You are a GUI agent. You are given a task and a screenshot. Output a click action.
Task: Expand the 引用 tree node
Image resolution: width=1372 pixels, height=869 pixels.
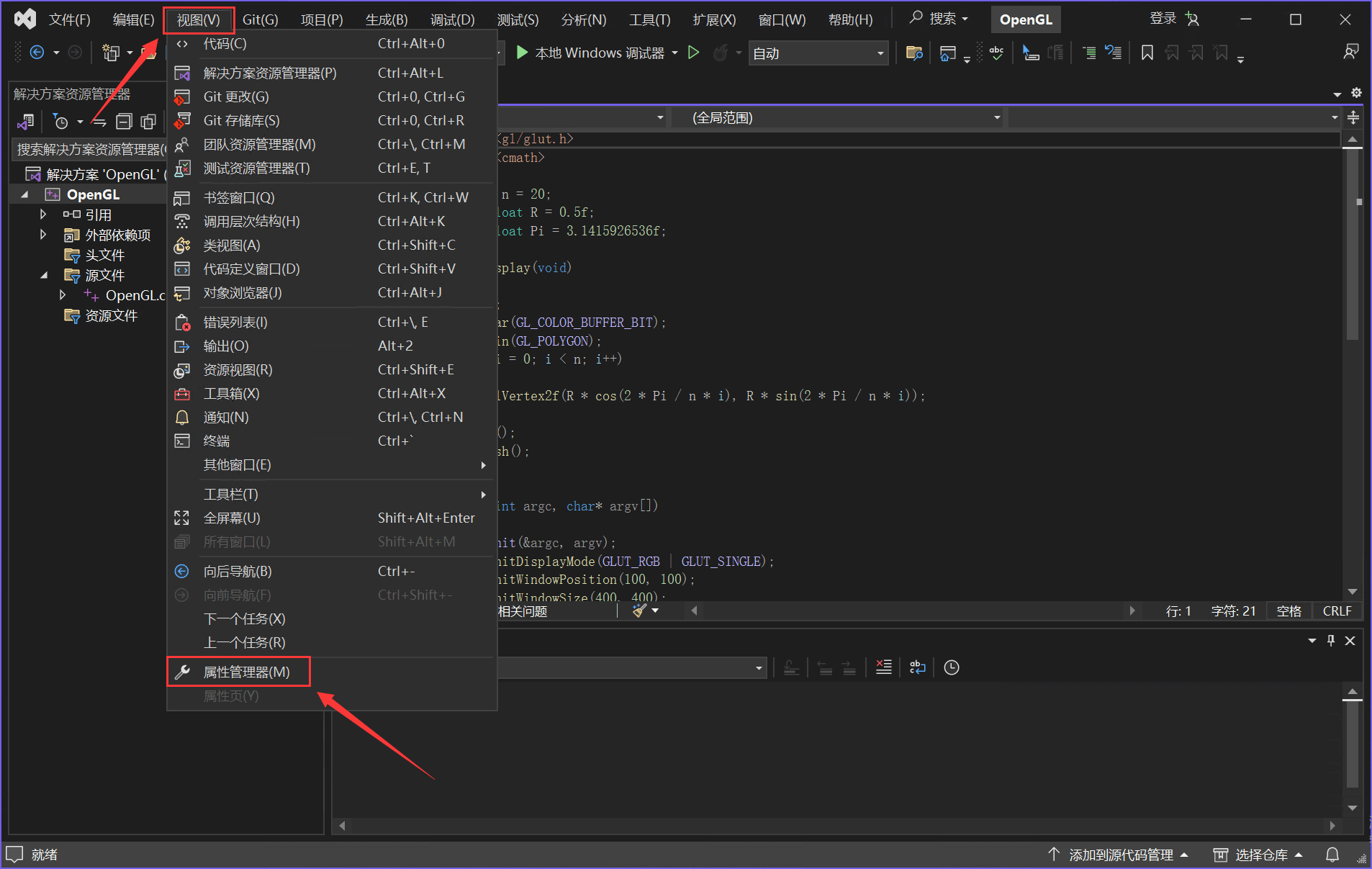pyautogui.click(x=43, y=215)
